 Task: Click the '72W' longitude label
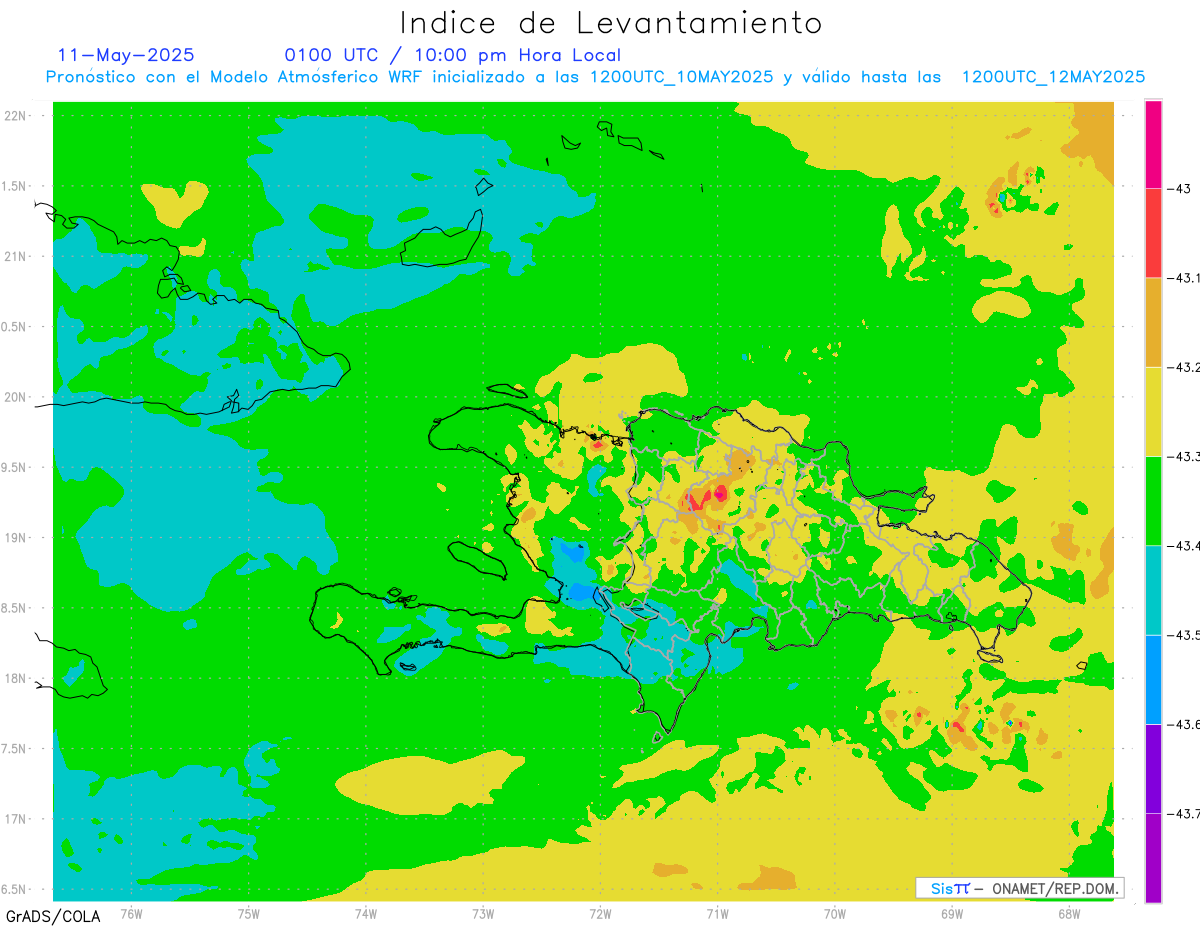[x=600, y=913]
